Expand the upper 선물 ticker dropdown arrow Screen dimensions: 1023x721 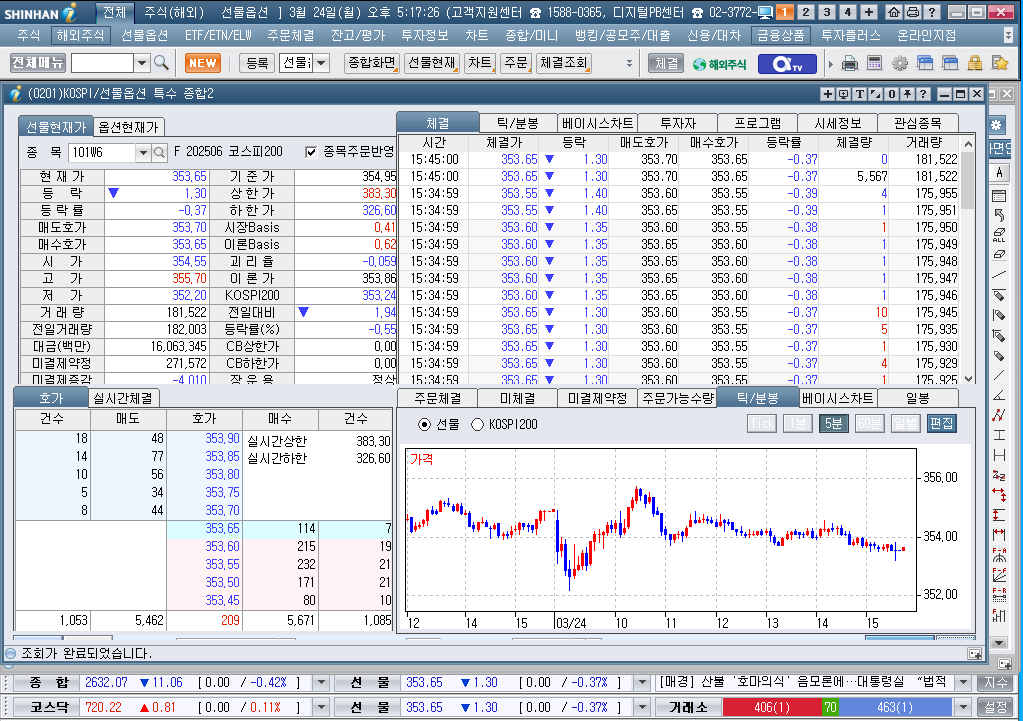point(642,683)
